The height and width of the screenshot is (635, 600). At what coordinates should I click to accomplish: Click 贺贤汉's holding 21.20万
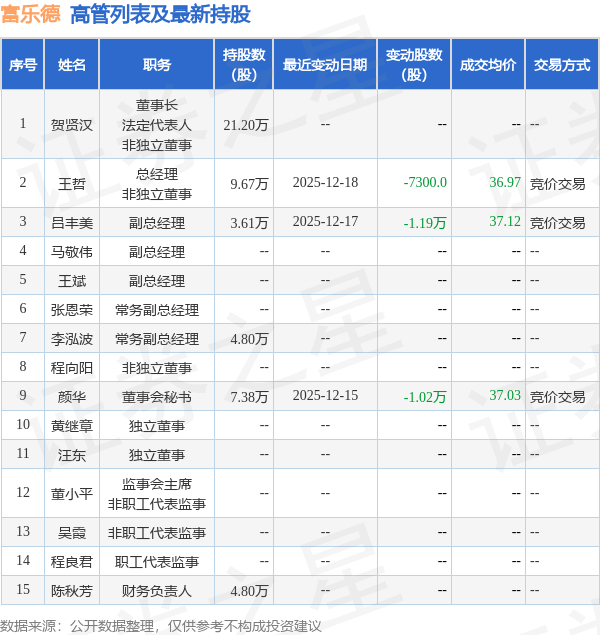[246, 125]
